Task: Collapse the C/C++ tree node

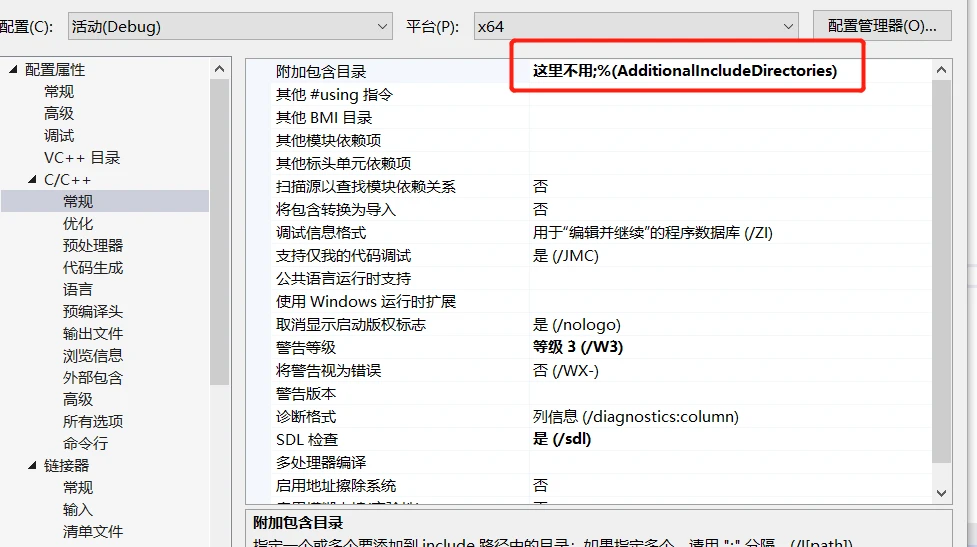Action: pos(32,180)
